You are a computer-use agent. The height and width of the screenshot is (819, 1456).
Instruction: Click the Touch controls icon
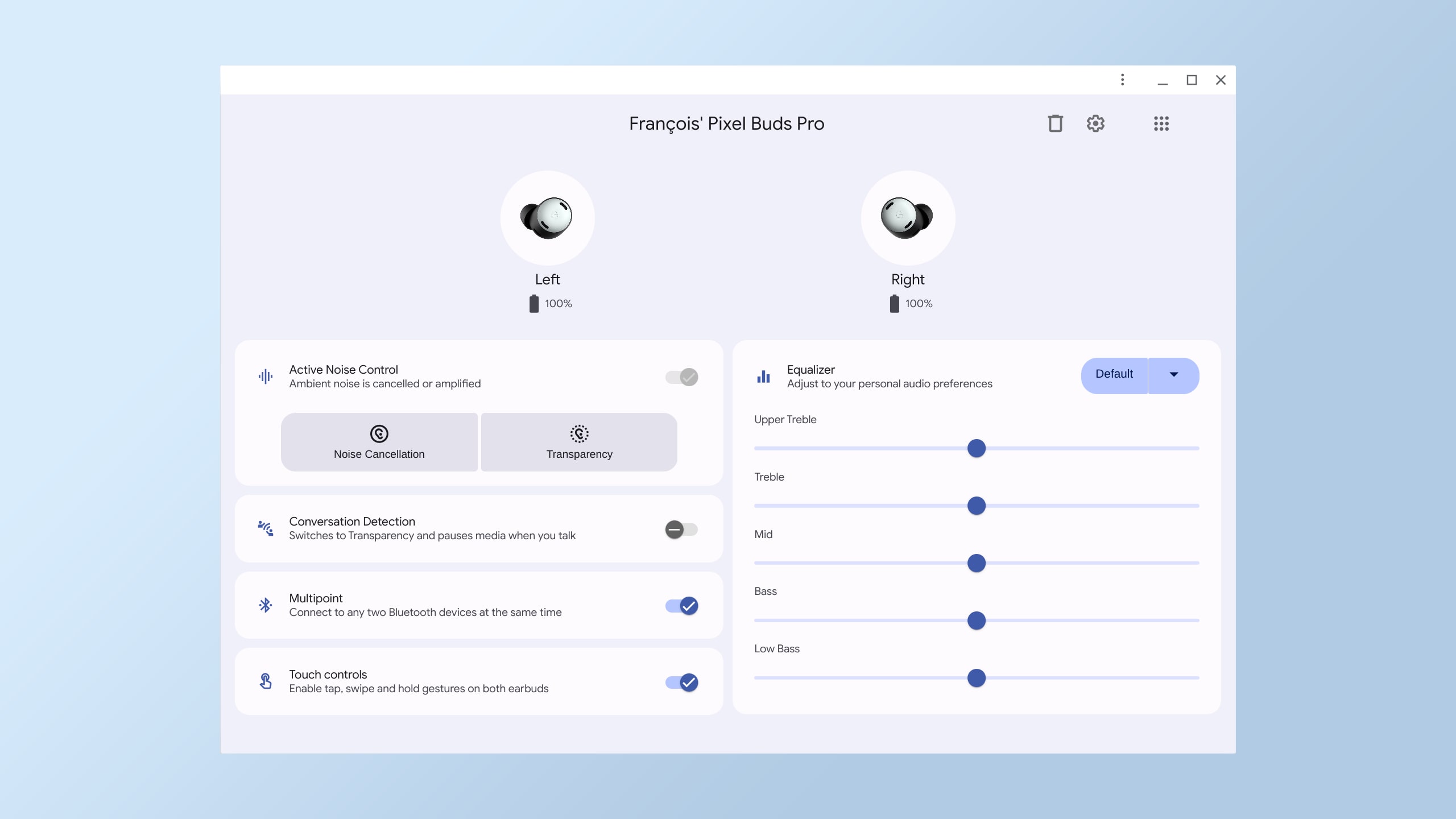(266, 681)
